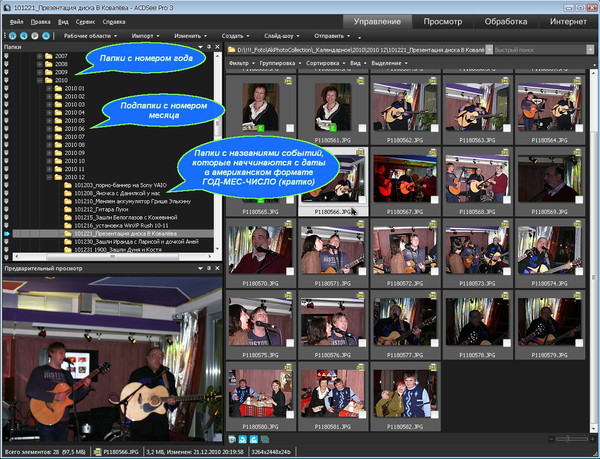Screen dimensions: 600x459
Task: Open the Импорт dropdown
Action: 145,36
